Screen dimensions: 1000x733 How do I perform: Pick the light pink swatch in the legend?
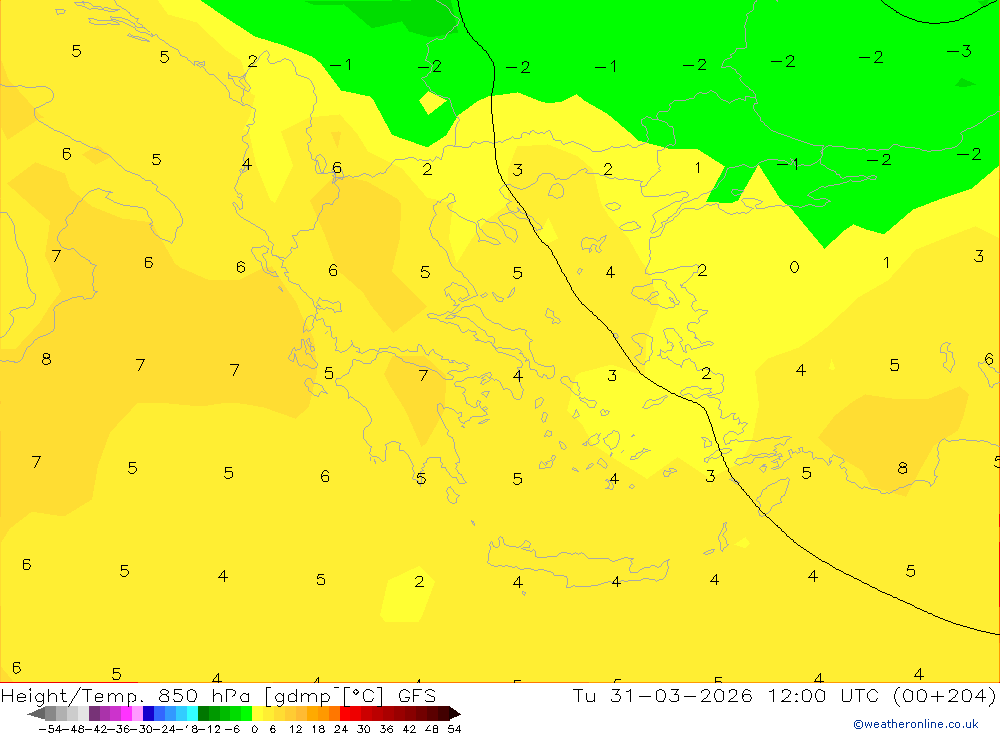137,713
